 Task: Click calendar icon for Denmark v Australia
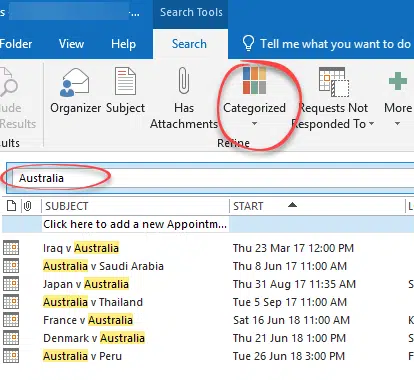click(x=11, y=338)
